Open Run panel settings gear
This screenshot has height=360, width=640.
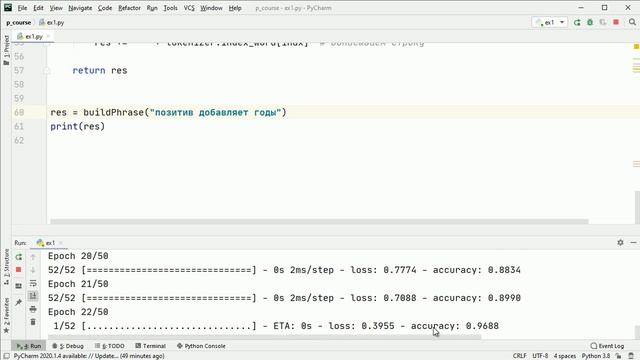[620, 242]
